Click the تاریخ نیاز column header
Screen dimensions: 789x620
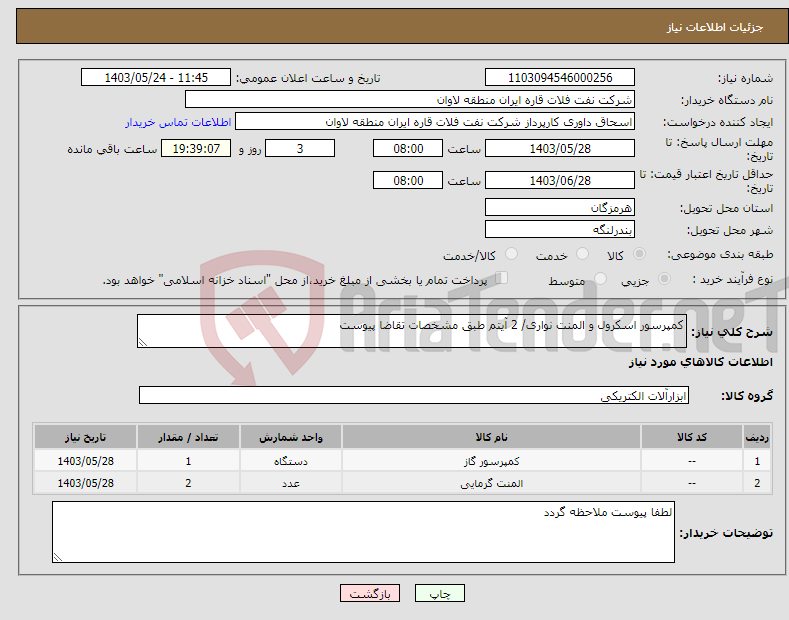pyautogui.click(x=86, y=437)
